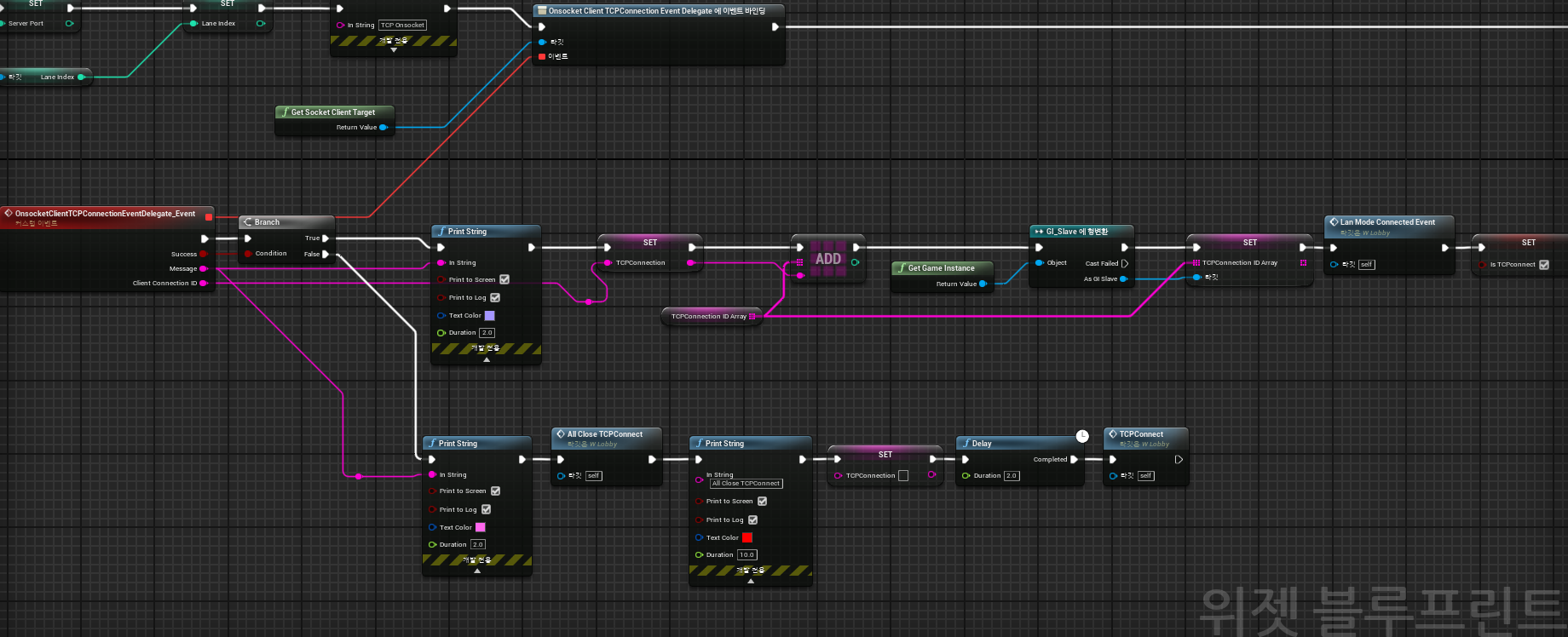Toggle Print to Log on pink-colored Print String
Screen dimensions: 1568x637
(x=486, y=509)
